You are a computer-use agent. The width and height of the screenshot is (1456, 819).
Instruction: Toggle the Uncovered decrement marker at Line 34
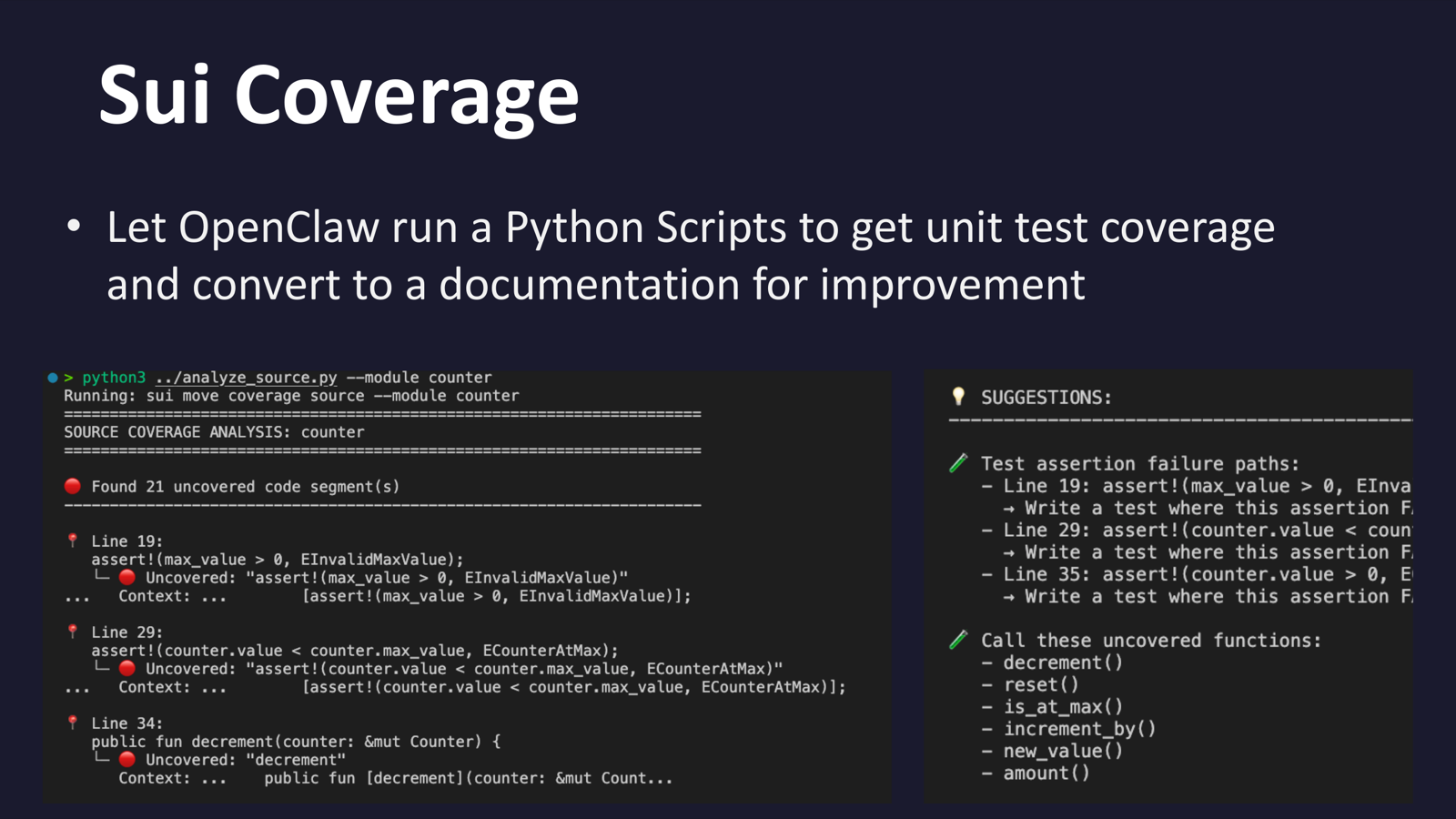click(130, 759)
